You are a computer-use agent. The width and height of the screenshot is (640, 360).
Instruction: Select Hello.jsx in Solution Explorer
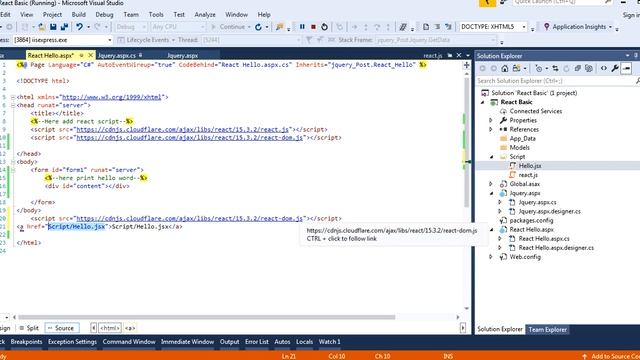(530, 166)
